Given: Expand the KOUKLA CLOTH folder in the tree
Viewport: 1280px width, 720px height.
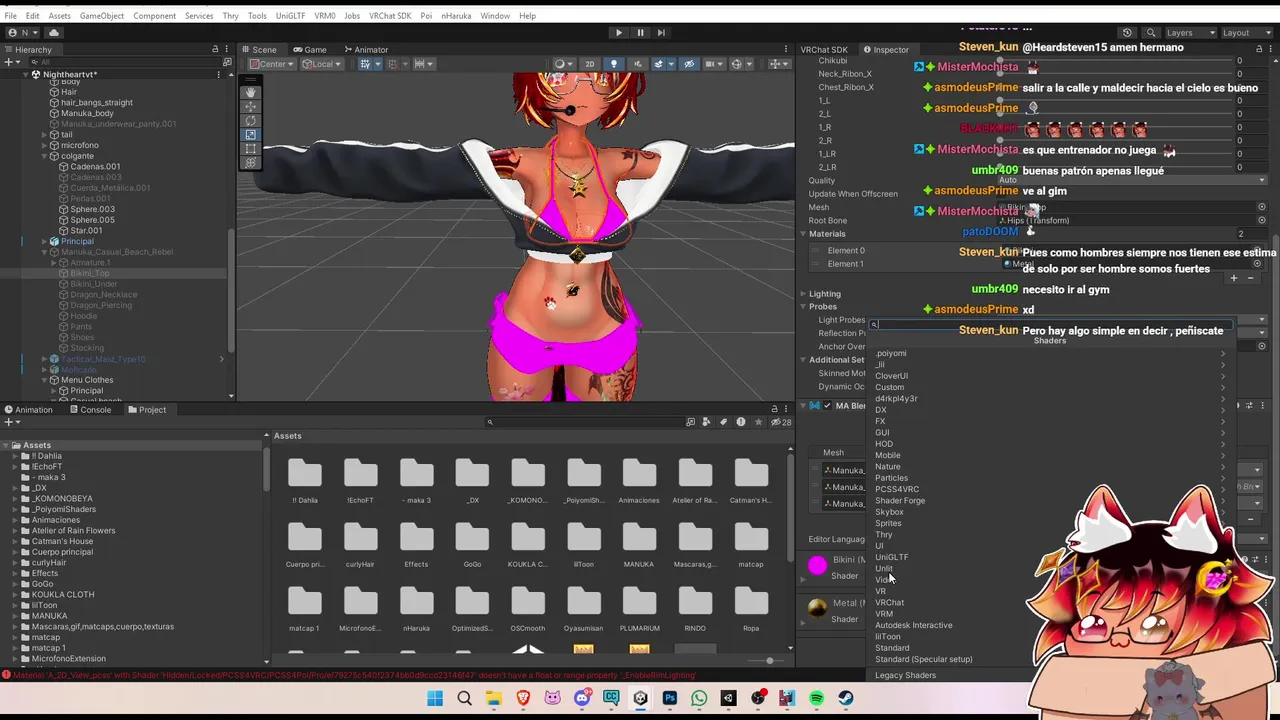Looking at the screenshot, I should (16, 594).
